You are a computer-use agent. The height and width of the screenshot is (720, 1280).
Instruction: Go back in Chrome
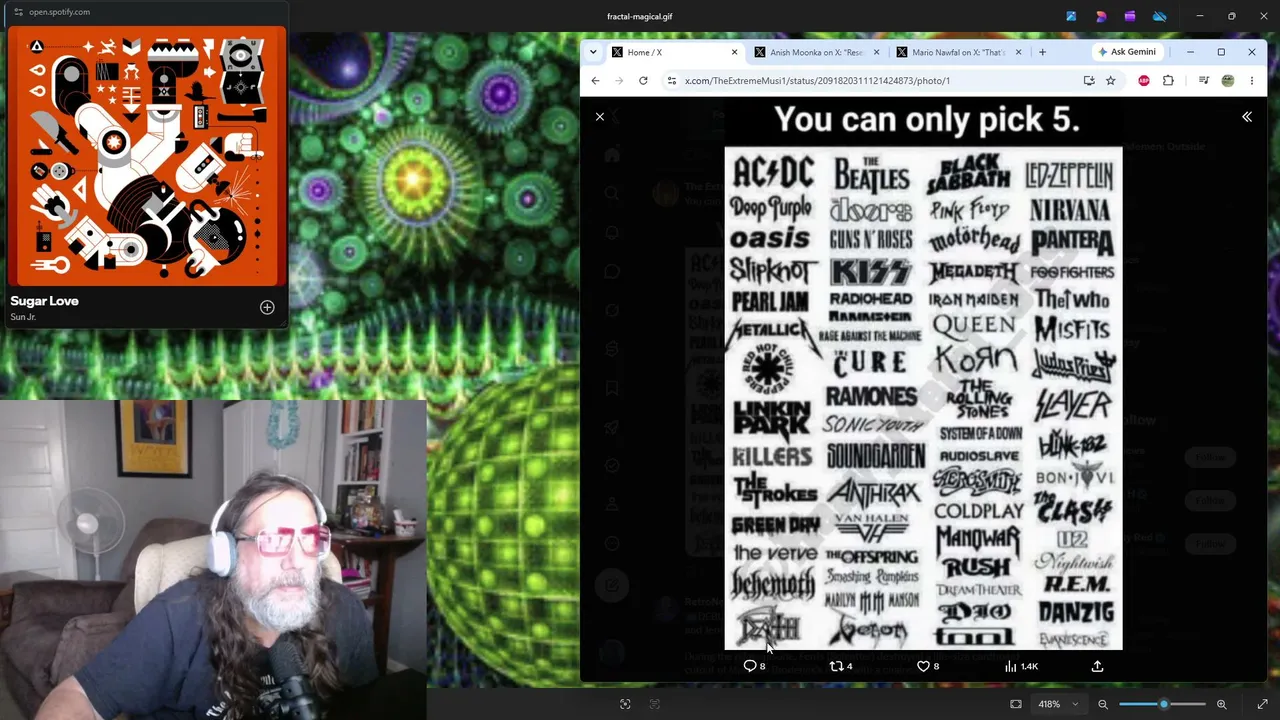(x=596, y=81)
